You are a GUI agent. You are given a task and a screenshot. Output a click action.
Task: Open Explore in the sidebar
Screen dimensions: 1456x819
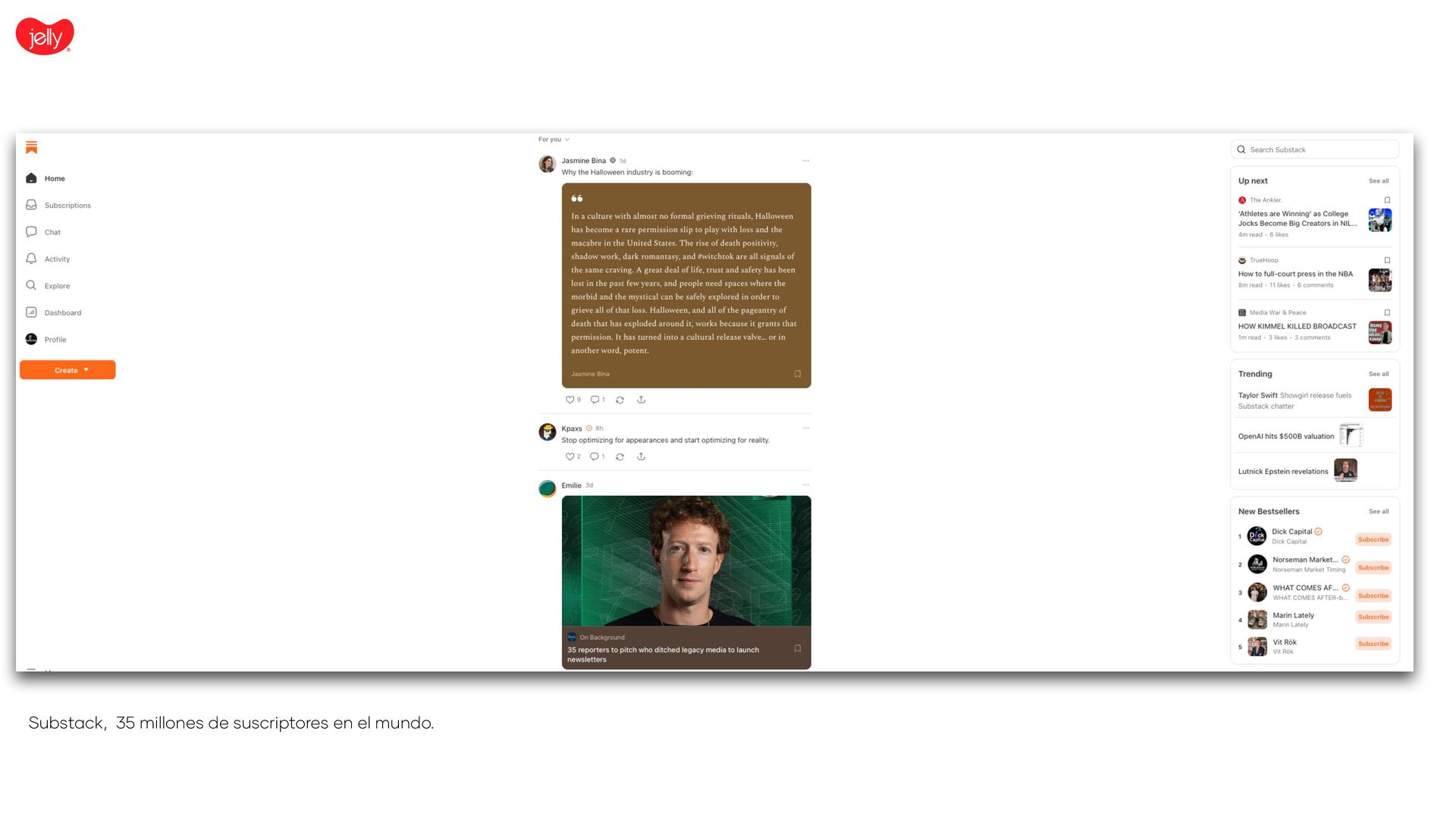56,286
